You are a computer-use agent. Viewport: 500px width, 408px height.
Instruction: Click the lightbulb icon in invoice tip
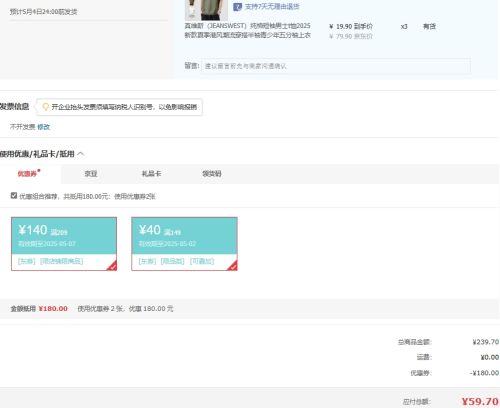tap(46, 107)
